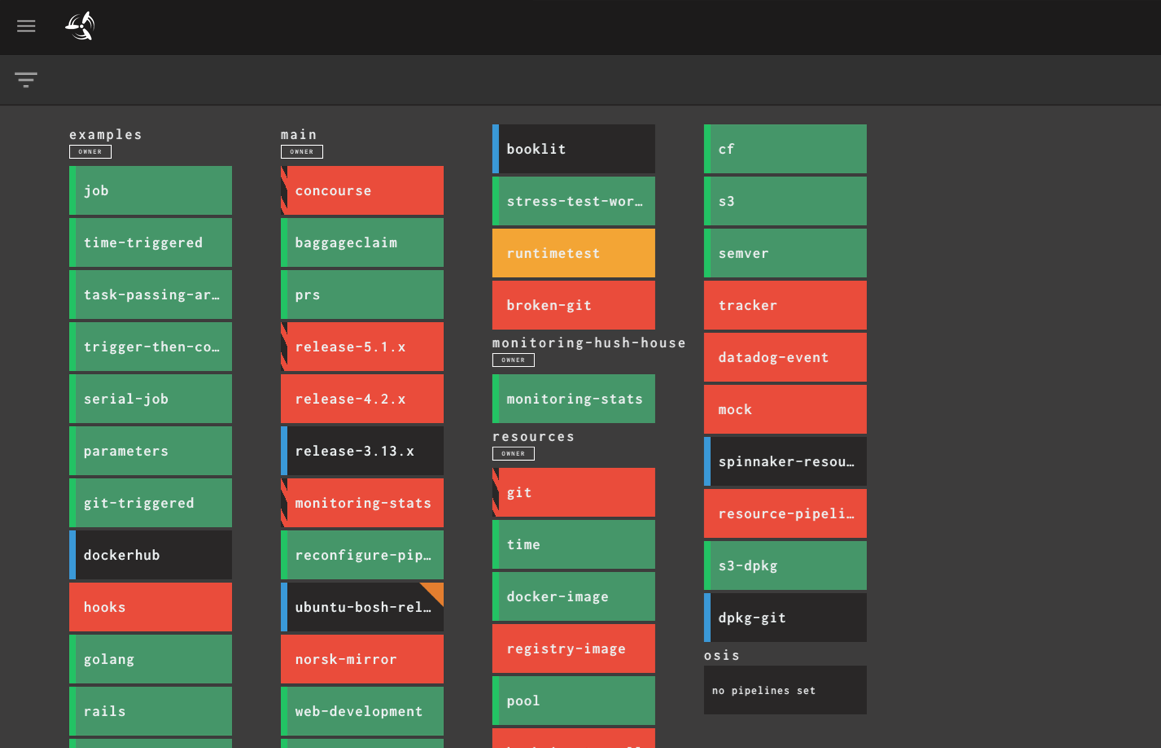
Task: Unpause the spinnaker-resource pipeline
Action: pyautogui.click(x=706, y=461)
